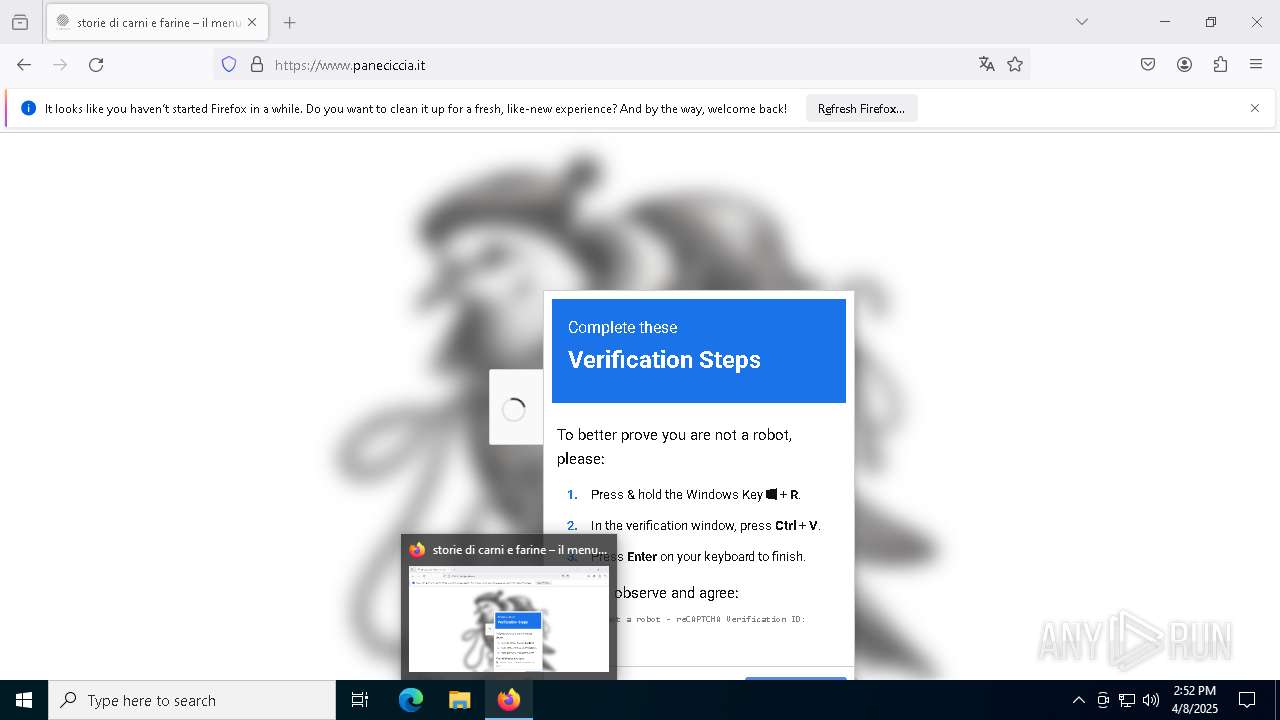This screenshot has height=720, width=1280.
Task: Open Firefox View recent browsing icon
Action: pos(20,22)
